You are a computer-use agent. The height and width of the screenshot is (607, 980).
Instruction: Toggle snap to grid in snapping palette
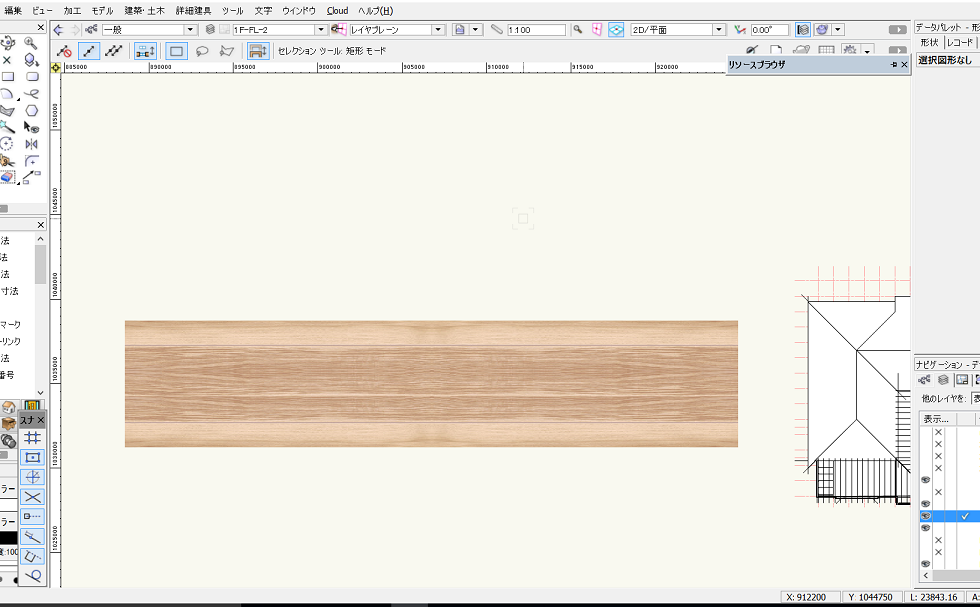(x=32, y=438)
